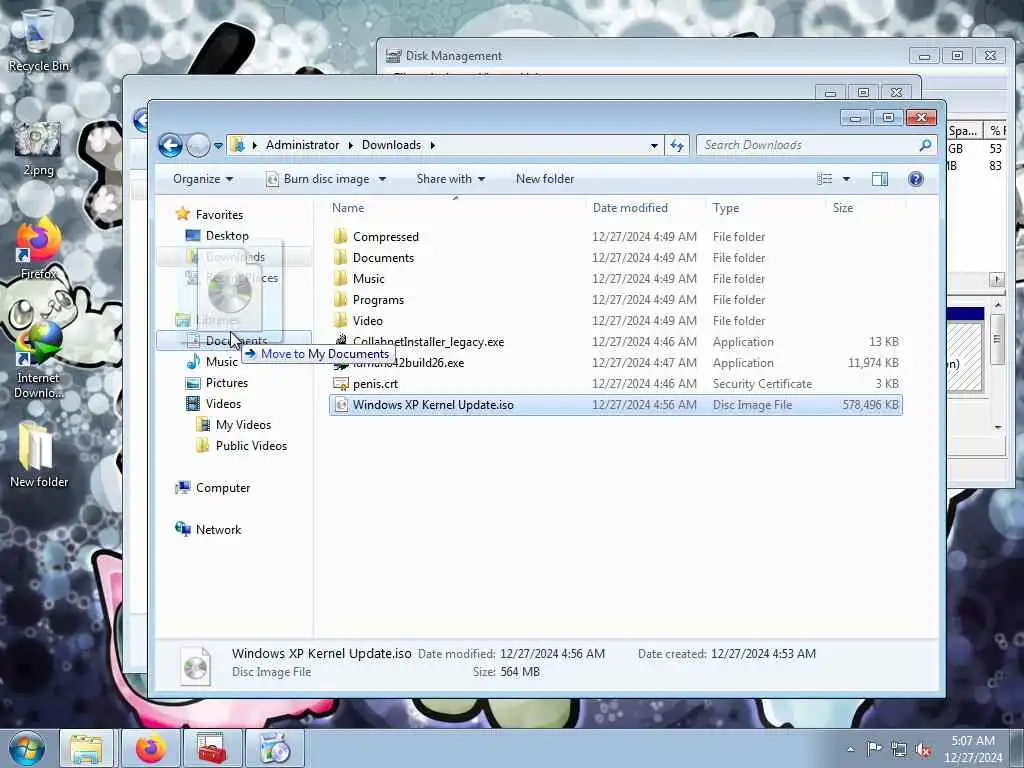Select 2.png desktop icon
Viewport: 1024px width, 768px height.
(x=38, y=148)
